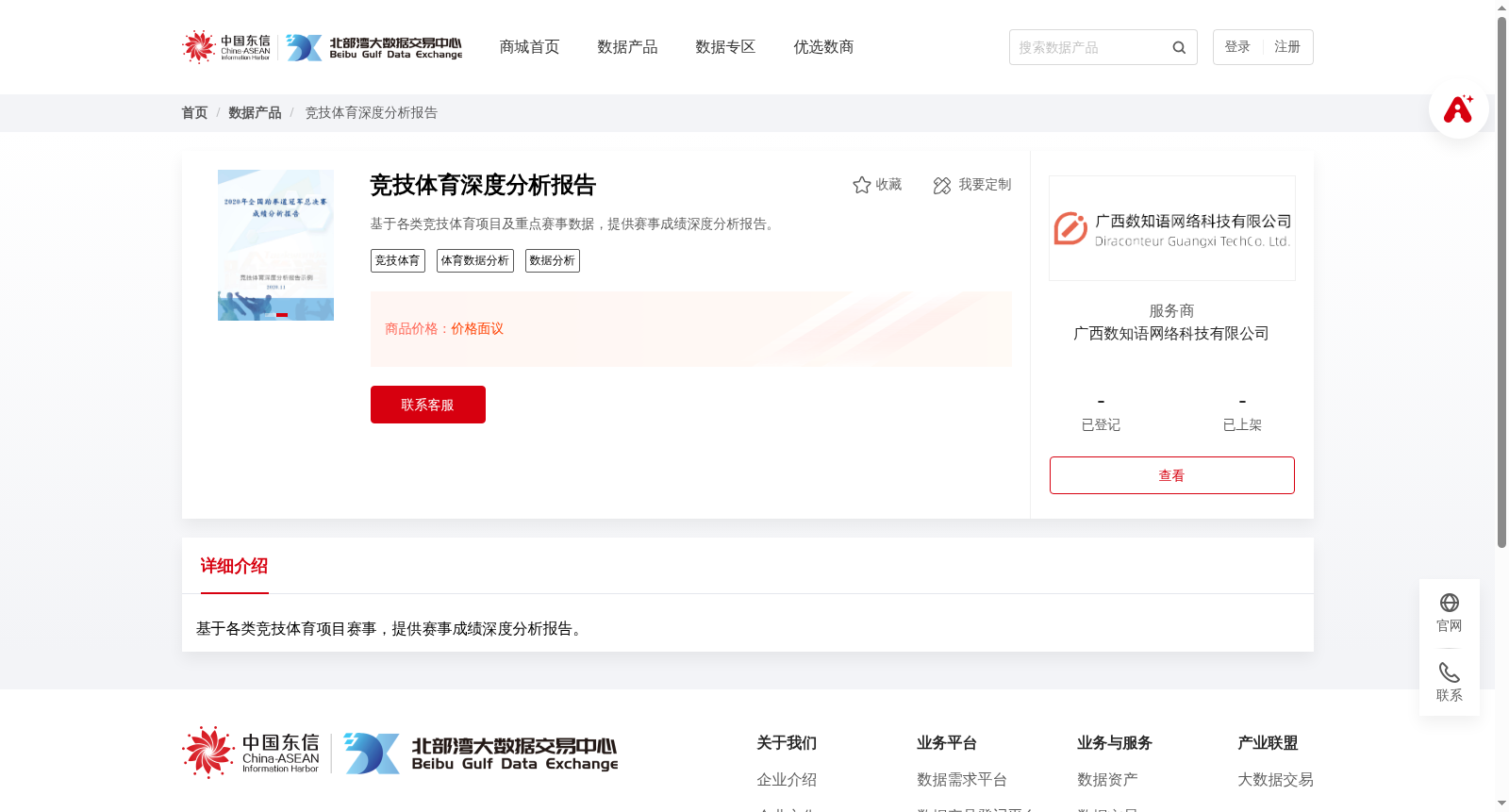Image resolution: width=1509 pixels, height=812 pixels.
Task: Click the 登录 login link
Action: pyautogui.click(x=1237, y=47)
